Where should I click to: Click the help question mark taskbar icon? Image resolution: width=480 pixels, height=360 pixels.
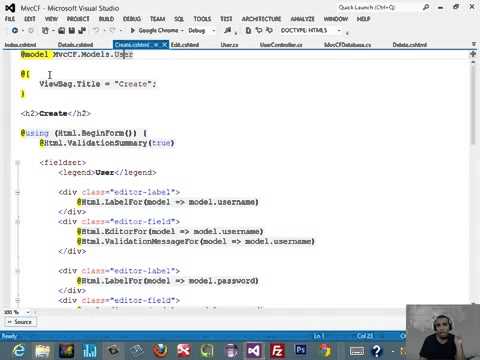(377, 351)
